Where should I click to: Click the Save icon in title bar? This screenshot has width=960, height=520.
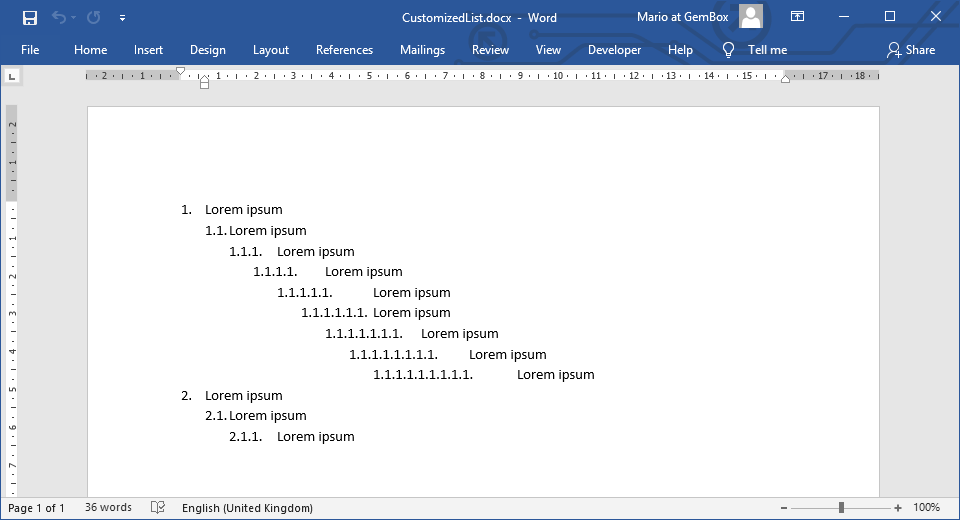pos(30,17)
